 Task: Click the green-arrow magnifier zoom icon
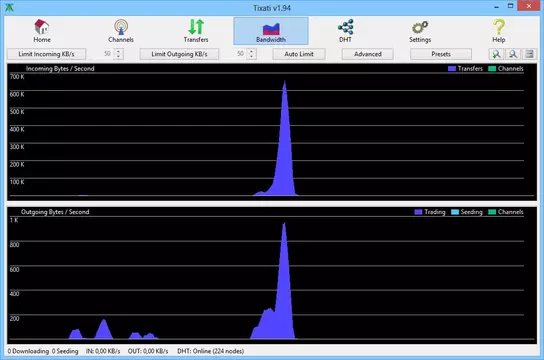click(x=496, y=54)
